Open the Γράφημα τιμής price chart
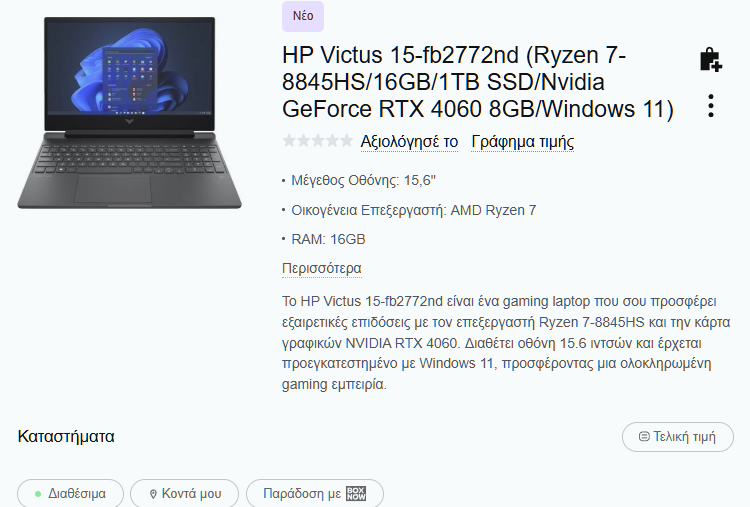The width and height of the screenshot is (750, 507). point(522,142)
